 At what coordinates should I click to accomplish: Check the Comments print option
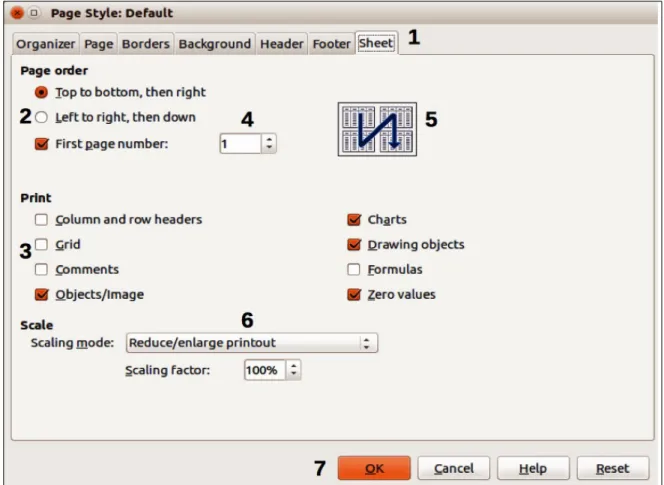pyautogui.click(x=41, y=269)
